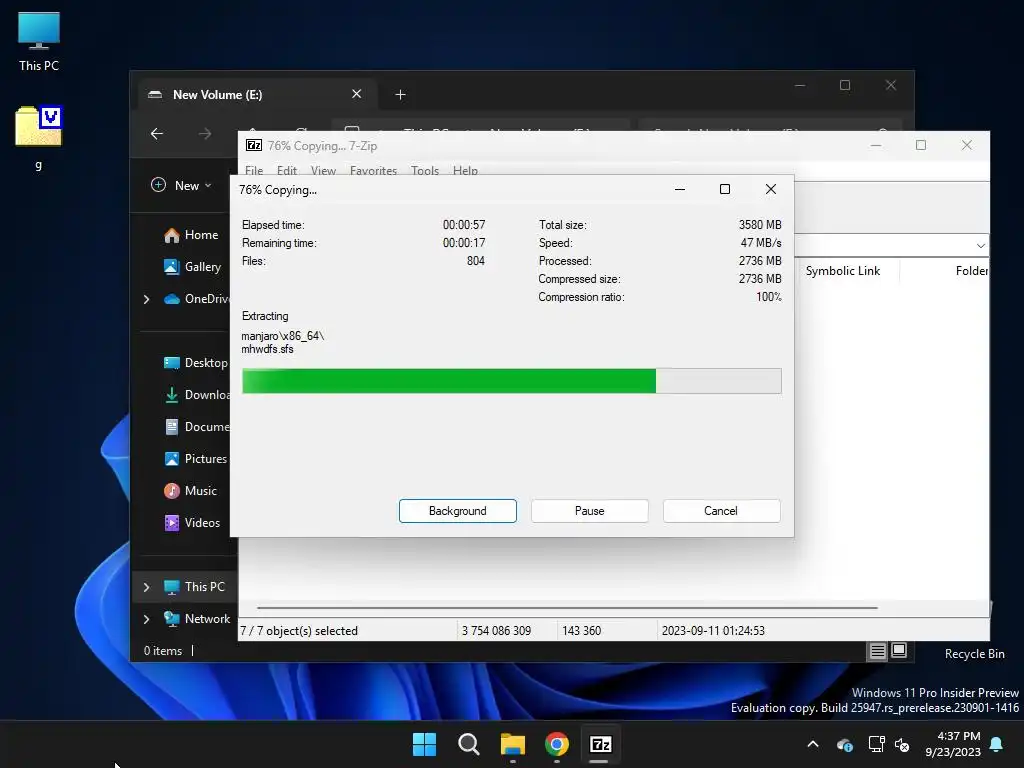Click 'mhwdfs.sfs' extracting file name
Screen dimensions: 1024x768
tap(267, 349)
